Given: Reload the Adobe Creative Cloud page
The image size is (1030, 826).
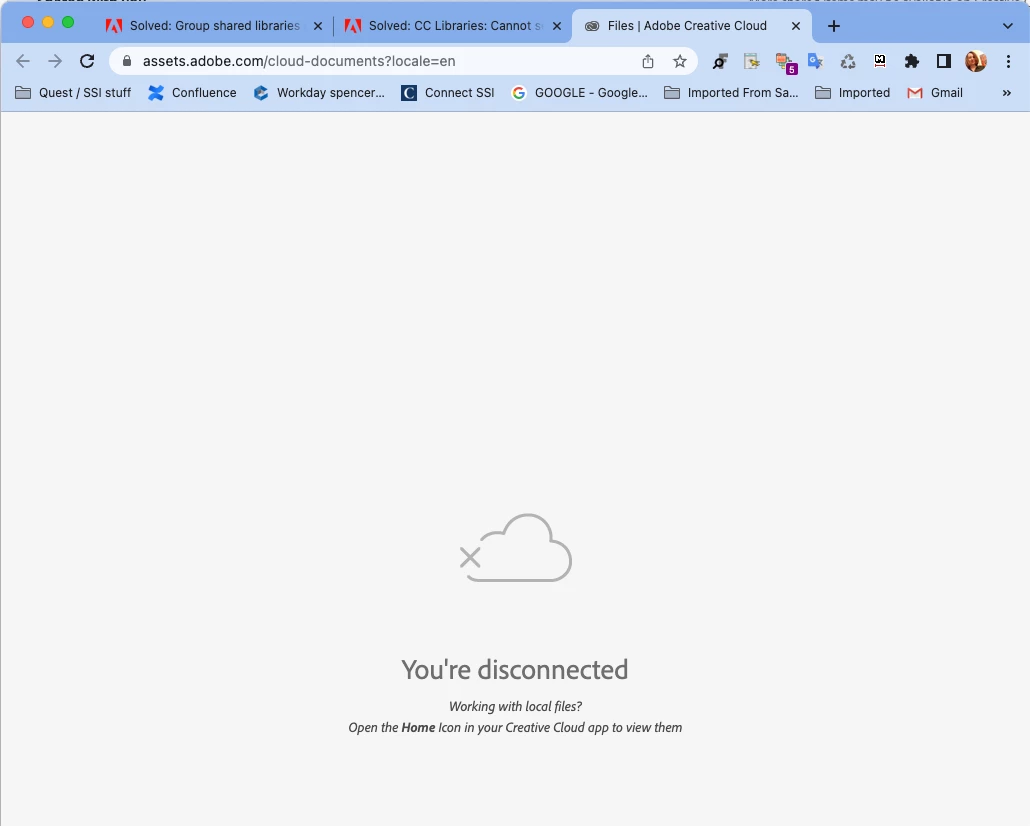Looking at the screenshot, I should (x=87, y=61).
